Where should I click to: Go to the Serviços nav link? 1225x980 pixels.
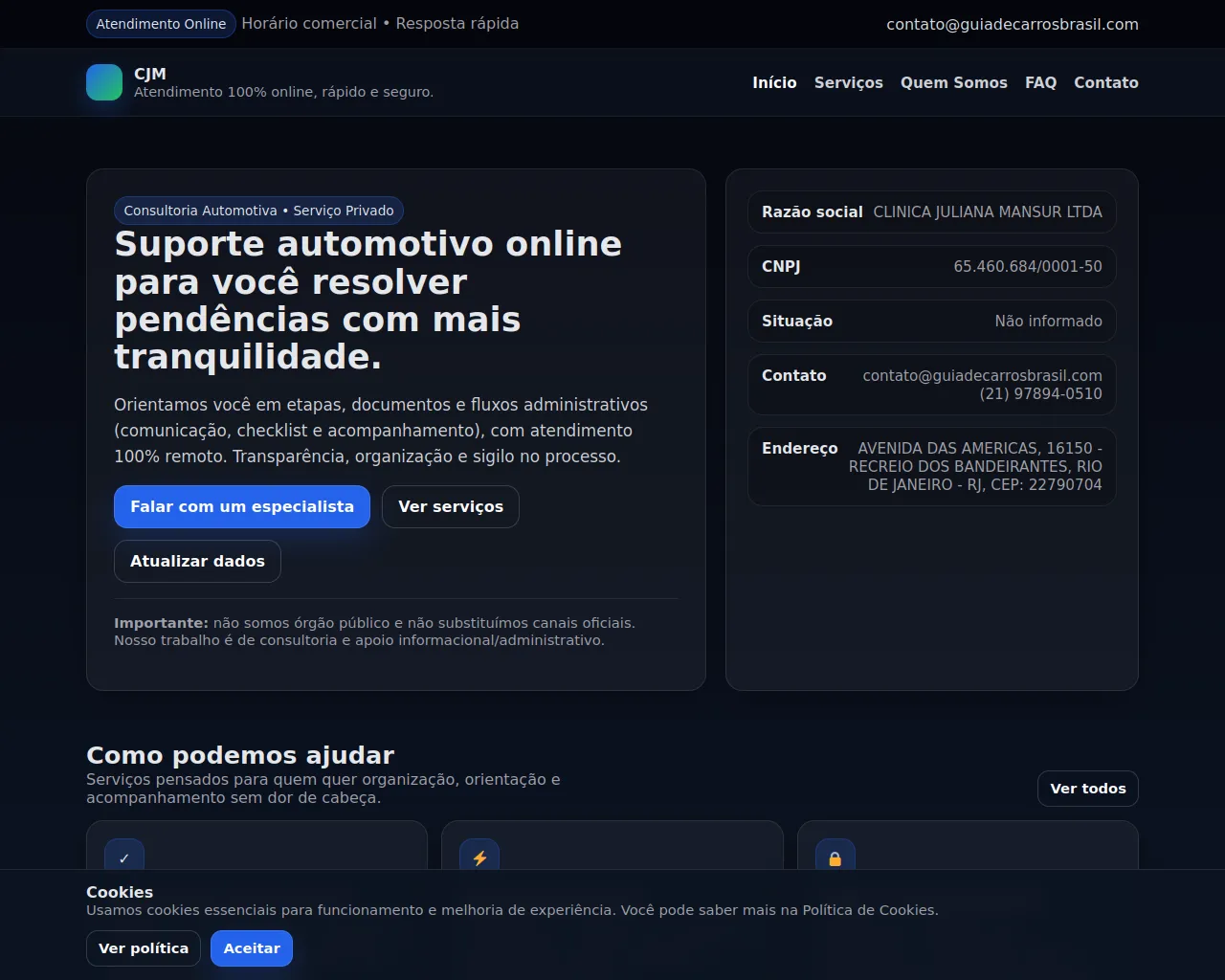click(x=849, y=82)
